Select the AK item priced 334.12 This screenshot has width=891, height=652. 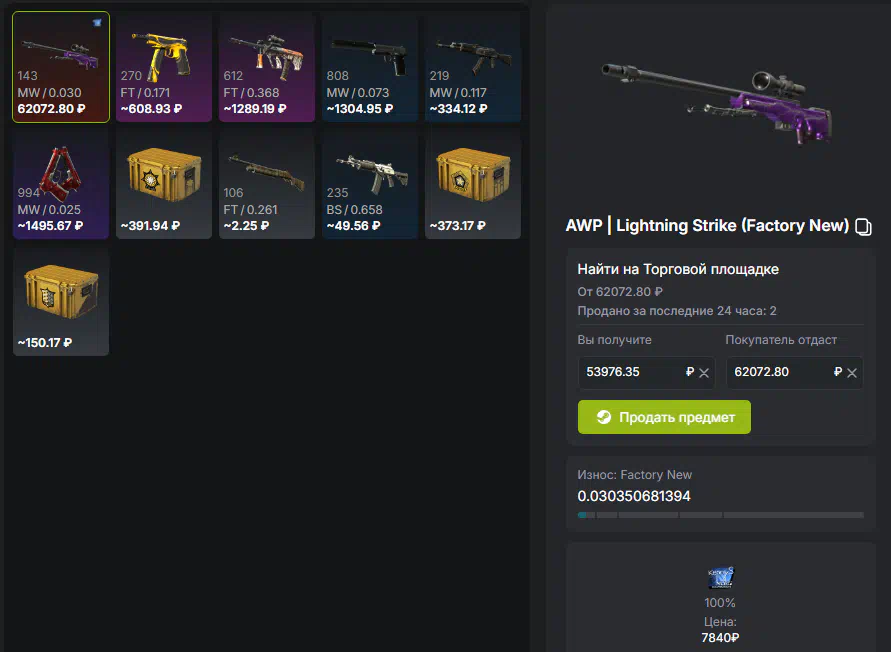[473, 67]
